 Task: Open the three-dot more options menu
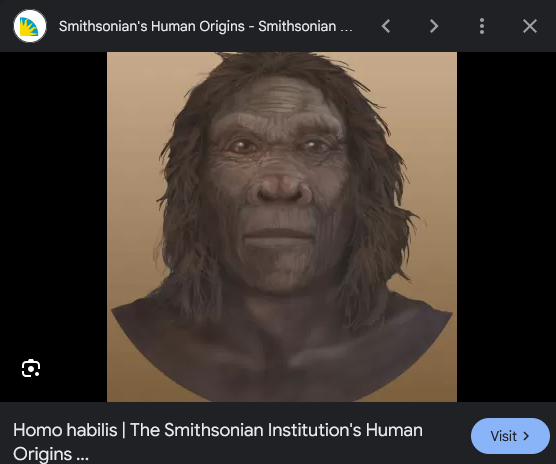(x=482, y=26)
